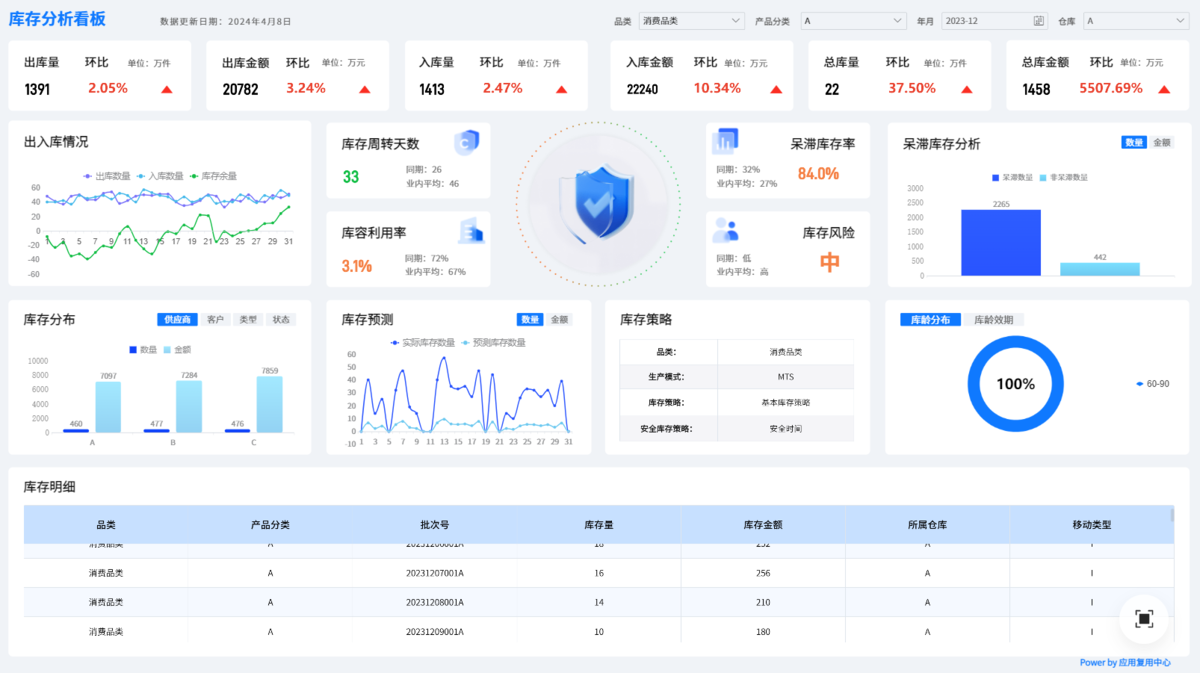Click MTS value in 库存策略 table

click(x=785, y=377)
